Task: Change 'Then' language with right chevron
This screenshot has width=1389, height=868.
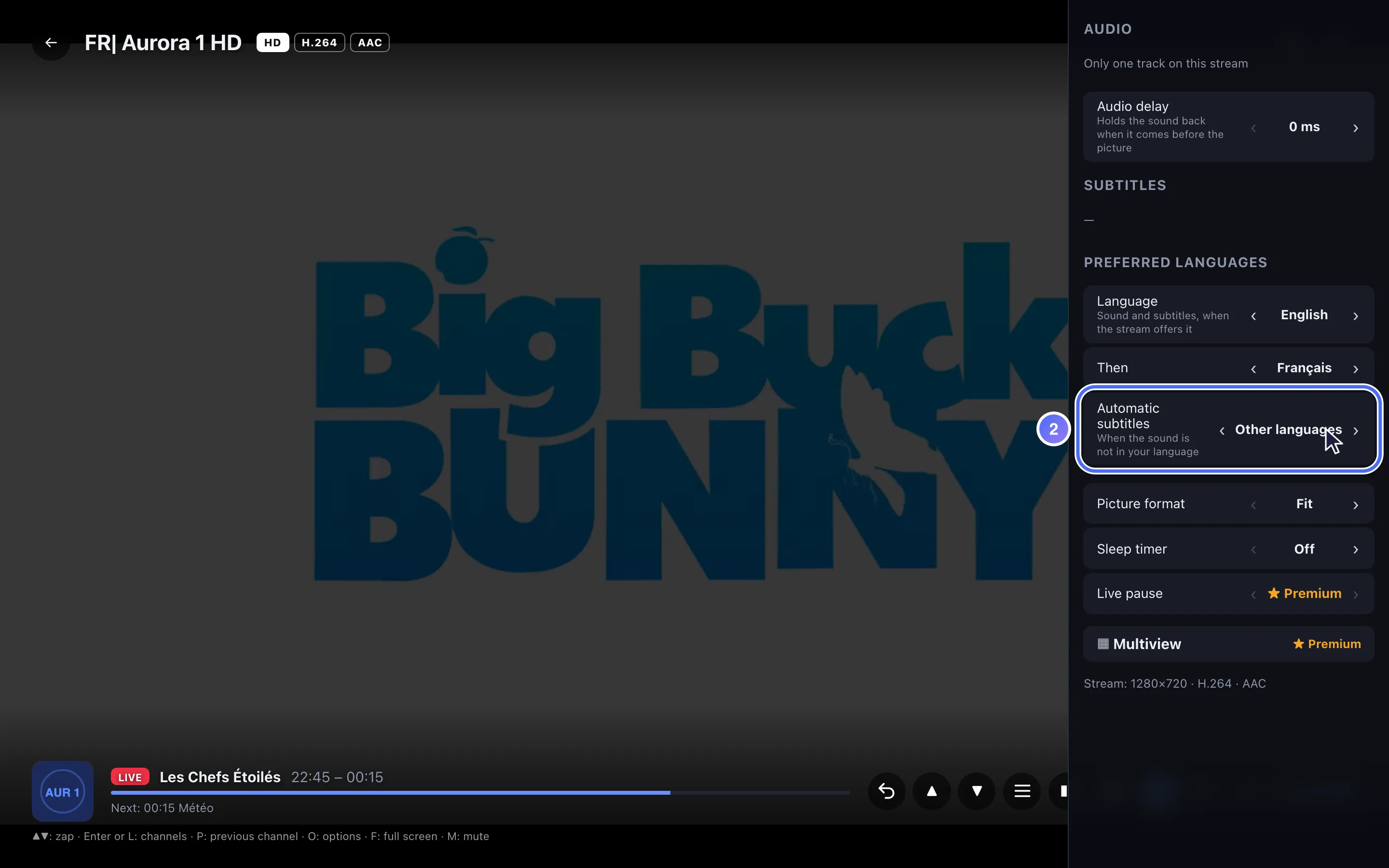Action: click(1356, 368)
